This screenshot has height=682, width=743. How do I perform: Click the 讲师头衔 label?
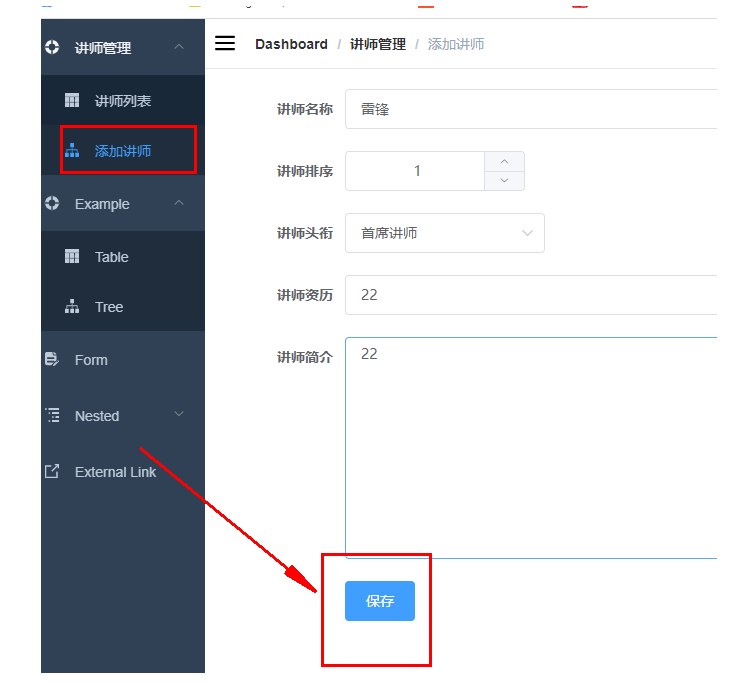(305, 233)
